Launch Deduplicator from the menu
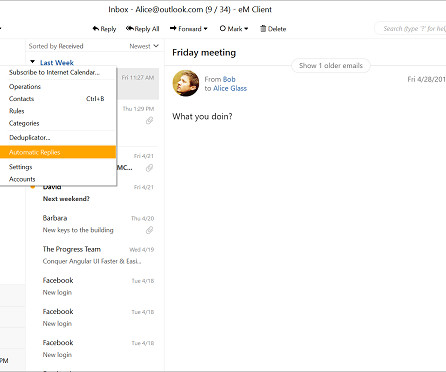The image size is (446, 372). 58,137
